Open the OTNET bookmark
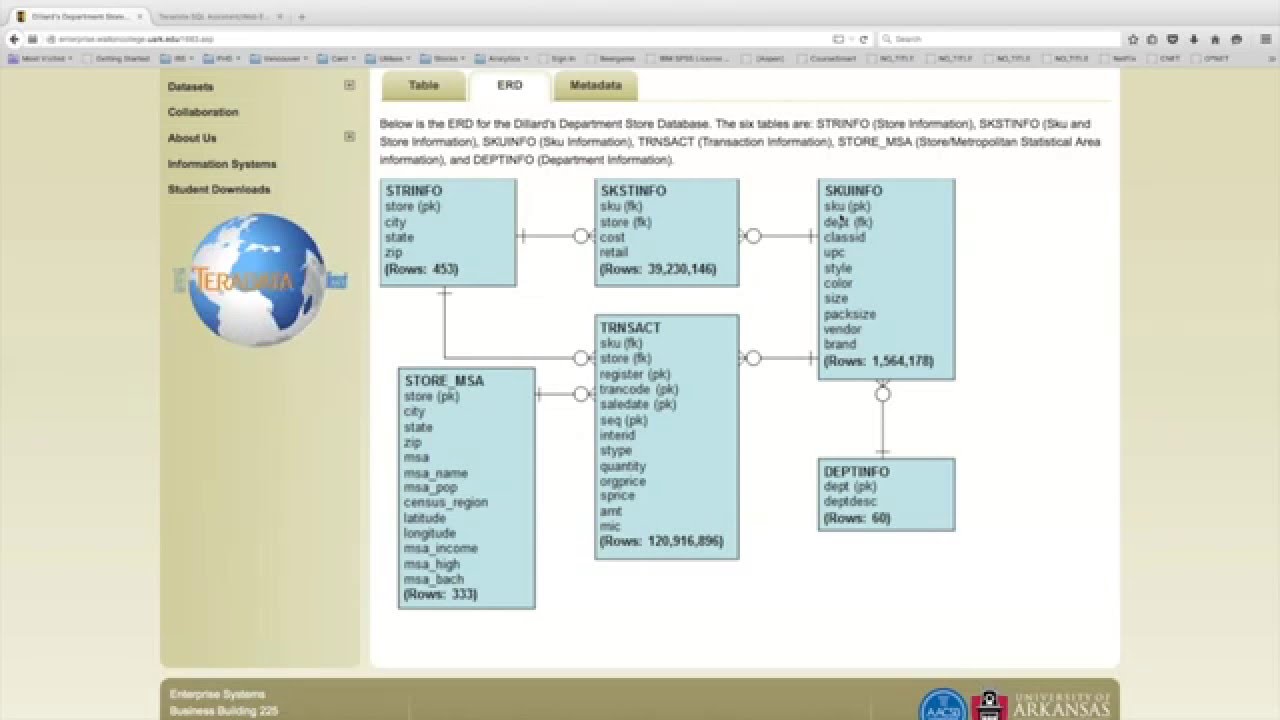 pos(1211,59)
